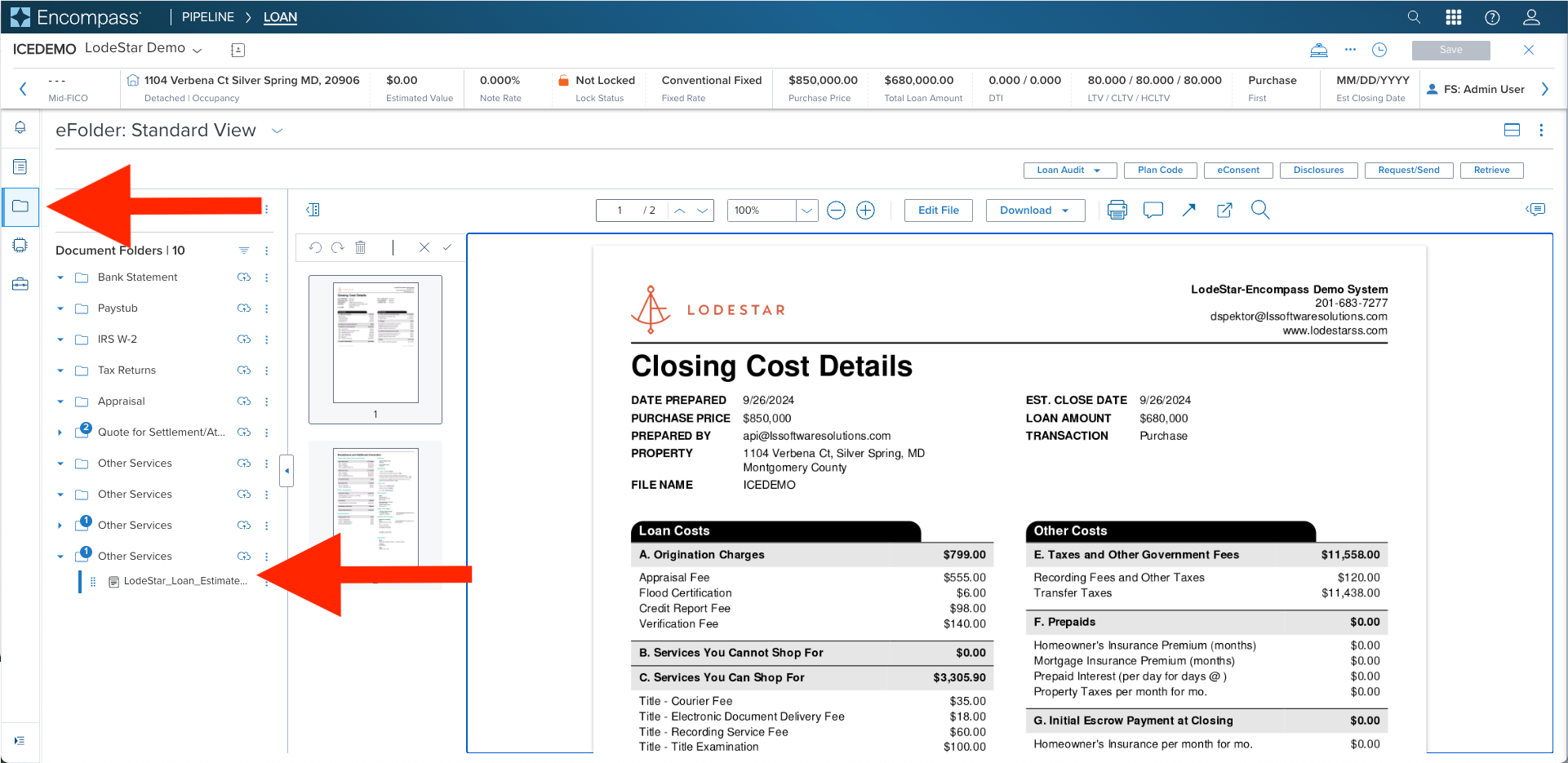Click rotate page left icon

click(315, 247)
